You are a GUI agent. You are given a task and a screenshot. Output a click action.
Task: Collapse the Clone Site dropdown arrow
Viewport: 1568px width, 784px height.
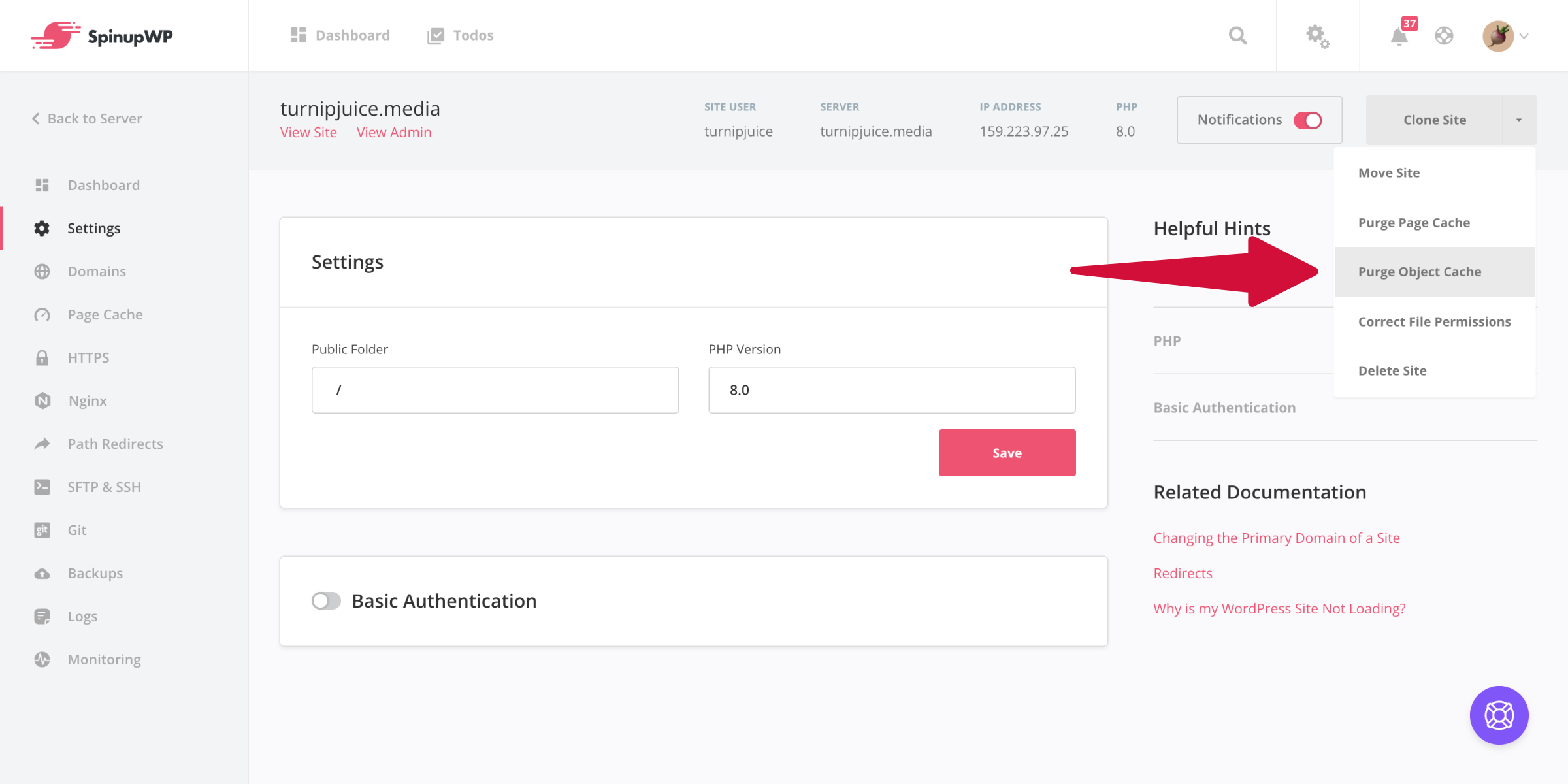[x=1519, y=120]
